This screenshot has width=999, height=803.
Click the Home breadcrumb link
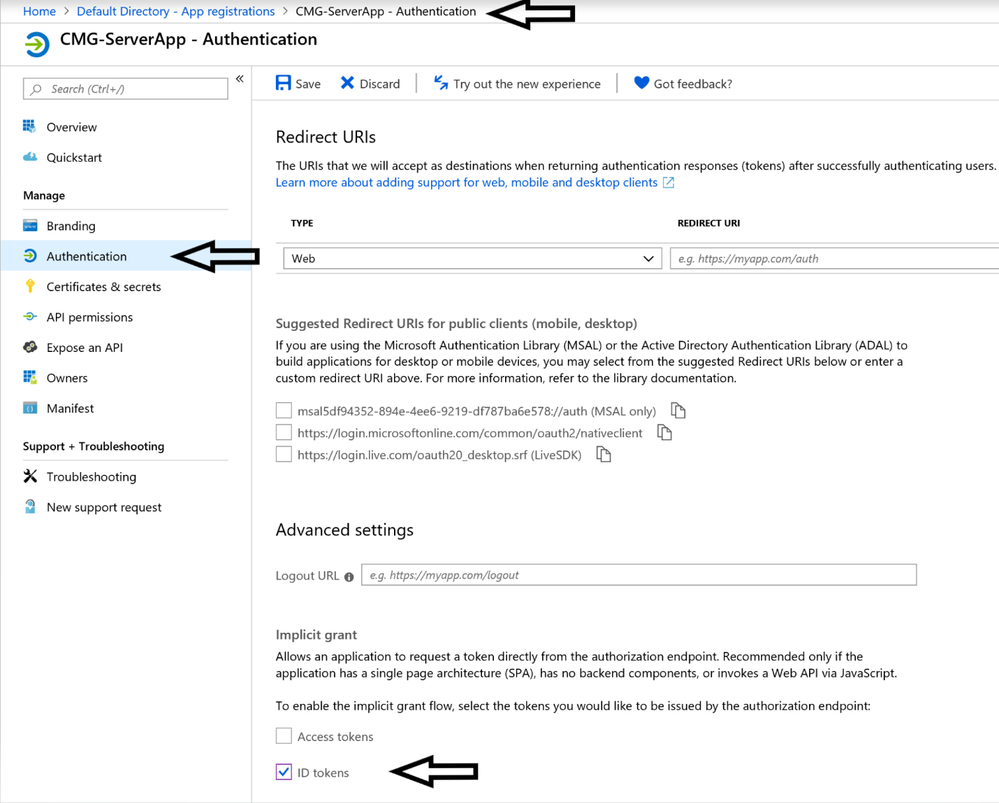point(40,11)
